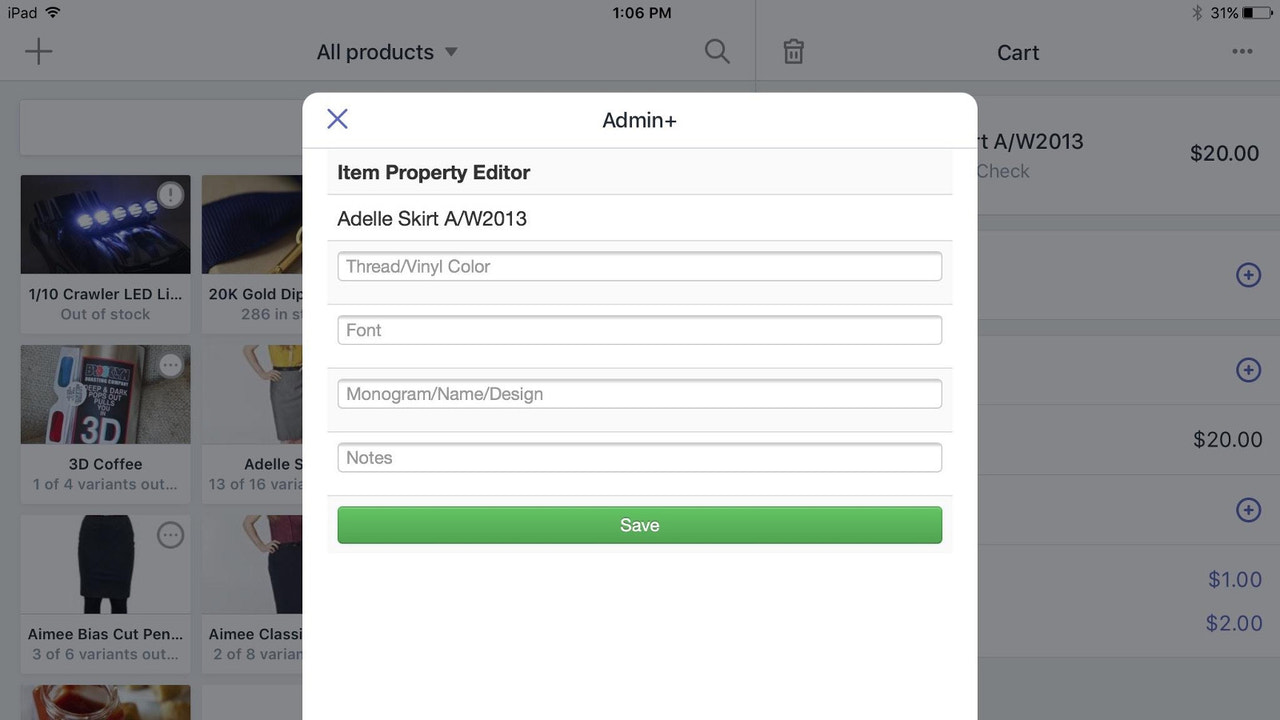The width and height of the screenshot is (1280, 720).
Task: Click the Monogram/Name/Design field
Action: (639, 393)
